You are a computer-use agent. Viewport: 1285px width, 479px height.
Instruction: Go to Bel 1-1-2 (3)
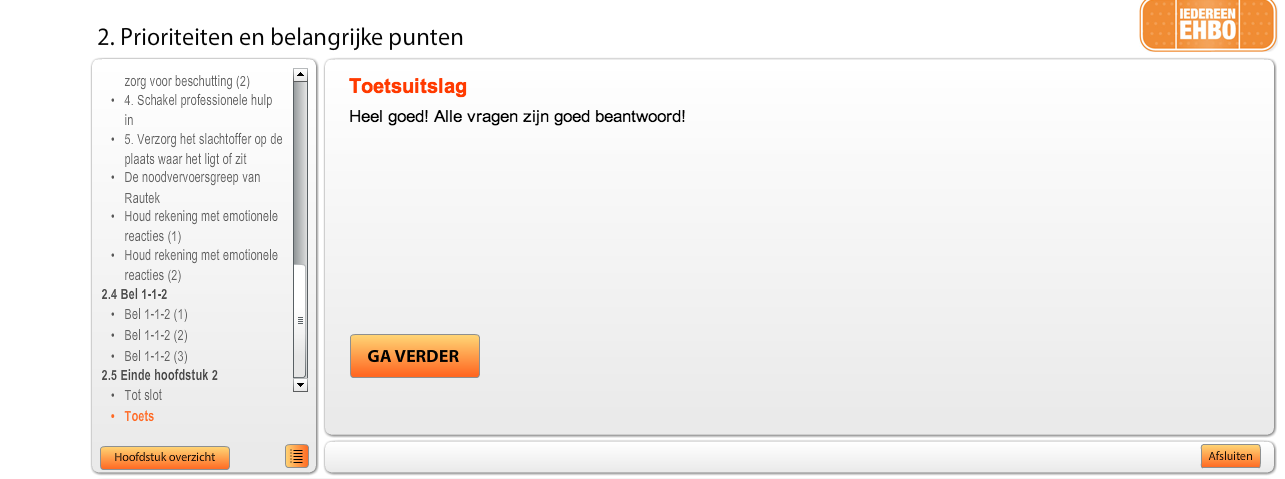[x=156, y=356]
